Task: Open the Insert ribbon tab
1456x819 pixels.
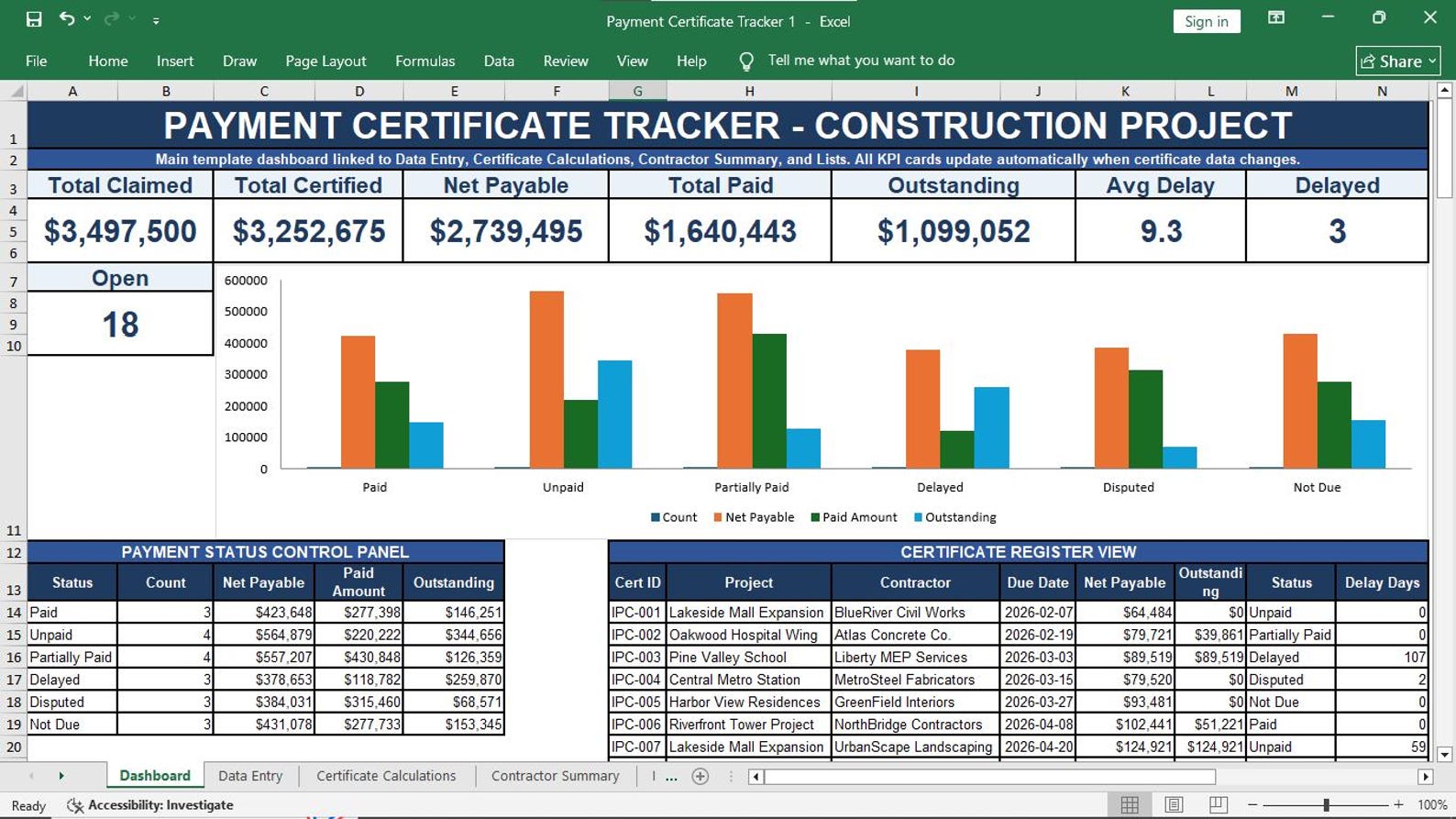Action: click(x=175, y=61)
